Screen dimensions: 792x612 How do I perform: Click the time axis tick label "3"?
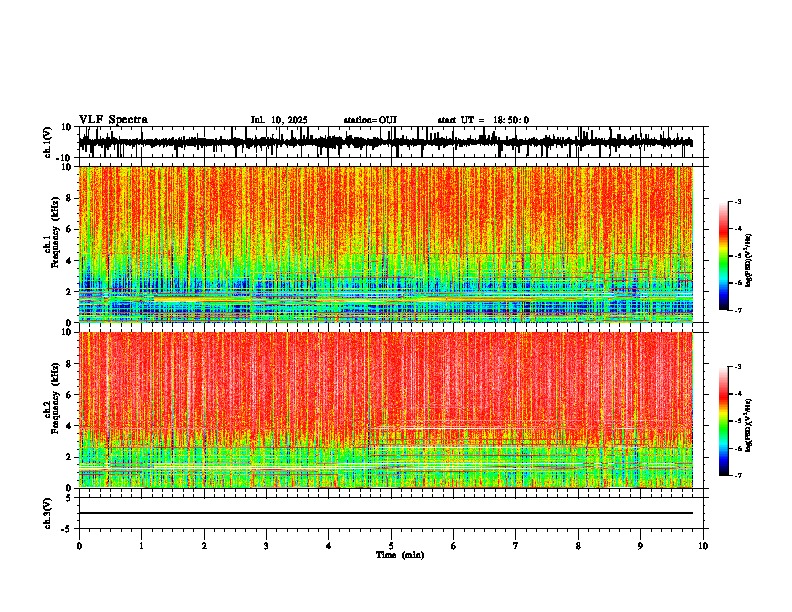(266, 546)
